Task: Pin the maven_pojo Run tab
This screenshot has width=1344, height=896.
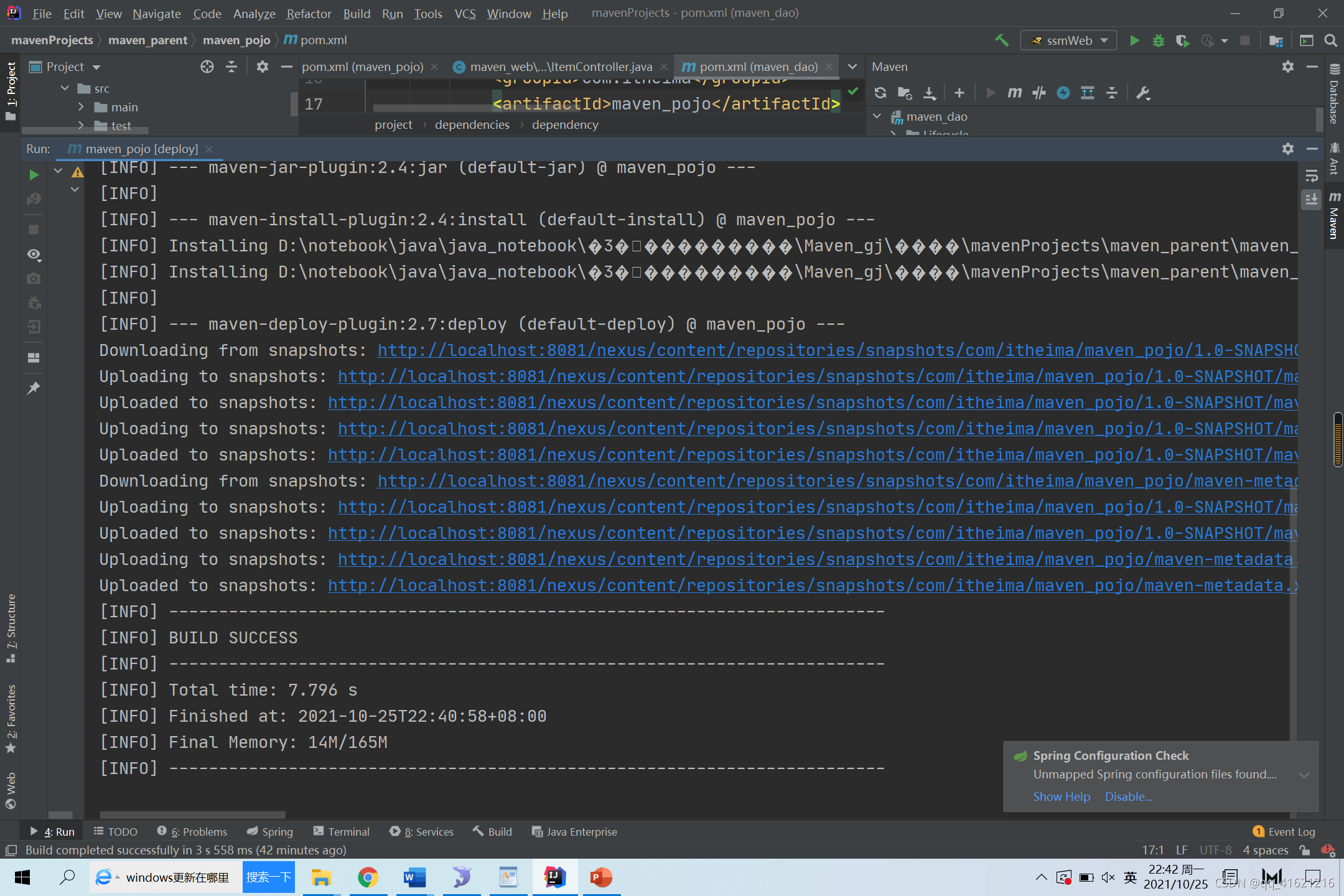Action: tap(34, 388)
